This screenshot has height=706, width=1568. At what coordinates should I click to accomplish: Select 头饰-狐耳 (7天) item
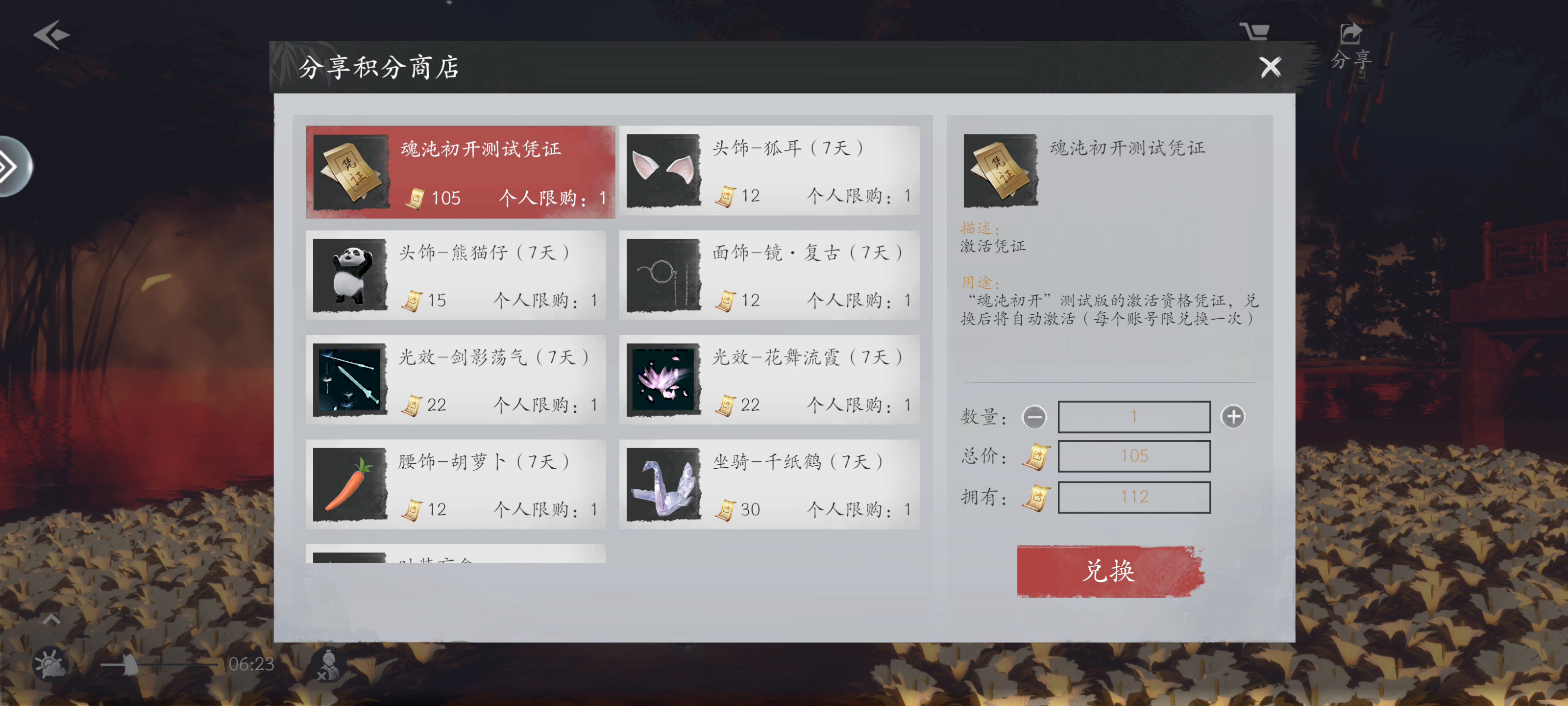point(769,171)
